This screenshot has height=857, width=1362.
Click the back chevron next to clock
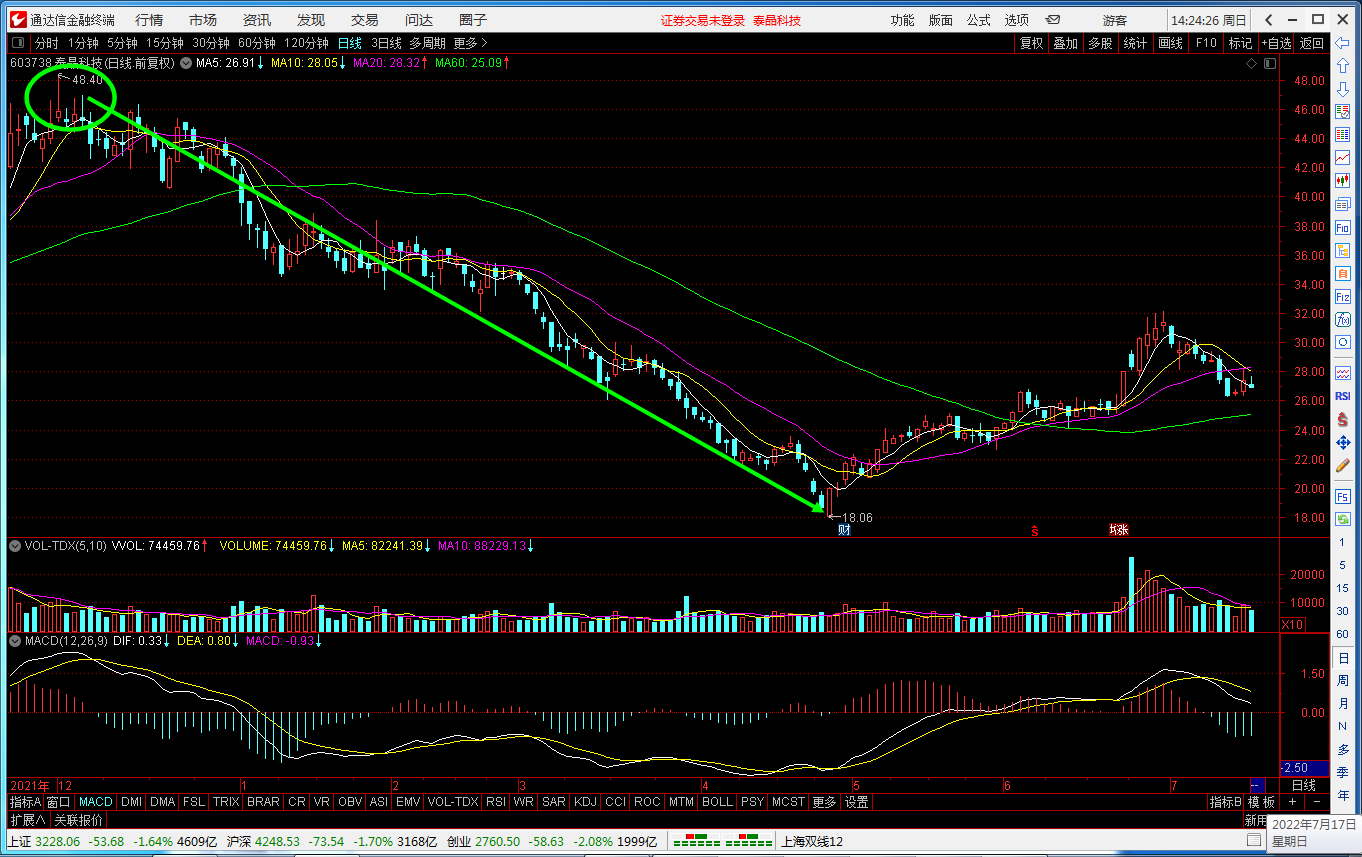(1269, 20)
